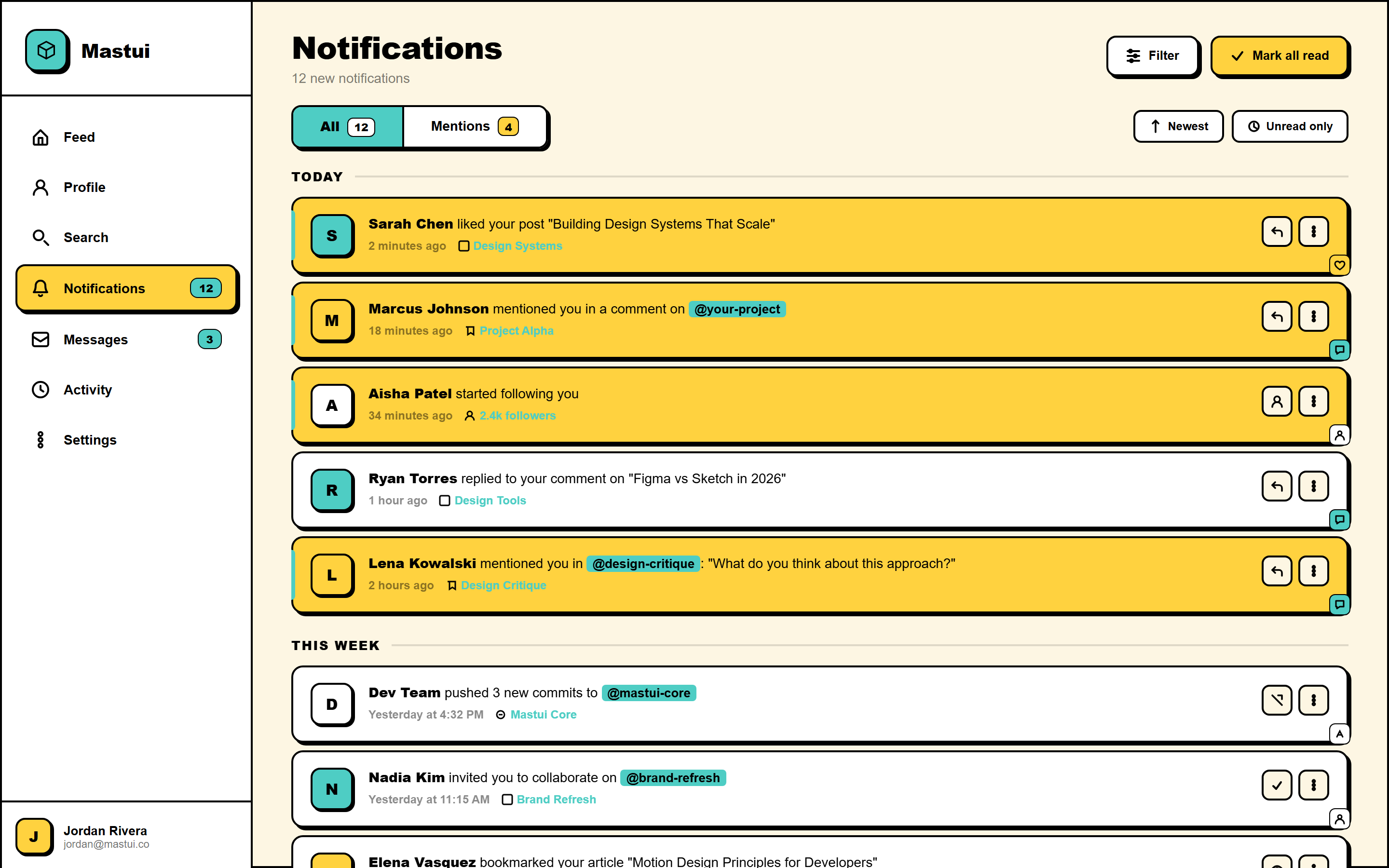Click Mark all read button
1389x868 pixels.
click(x=1280, y=55)
